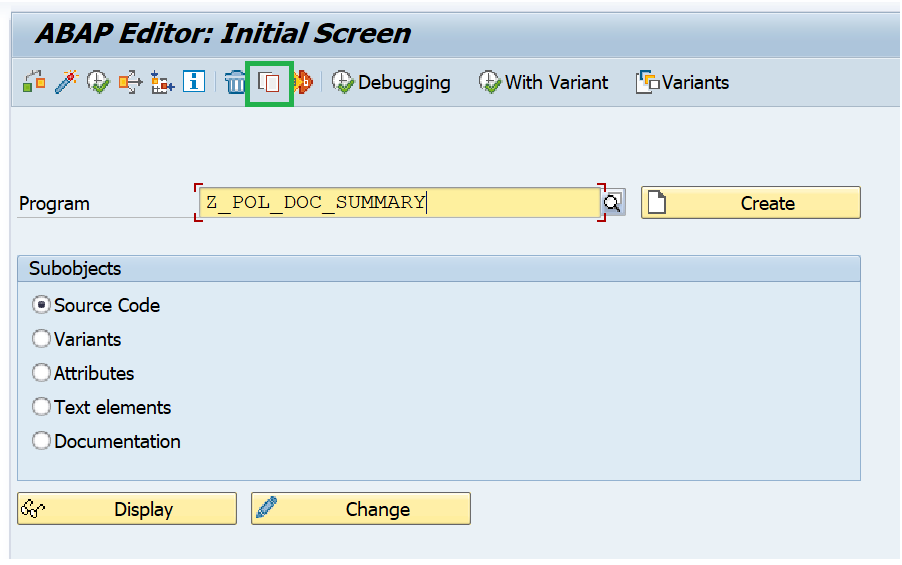Click the Debugging toolbar button

point(391,82)
